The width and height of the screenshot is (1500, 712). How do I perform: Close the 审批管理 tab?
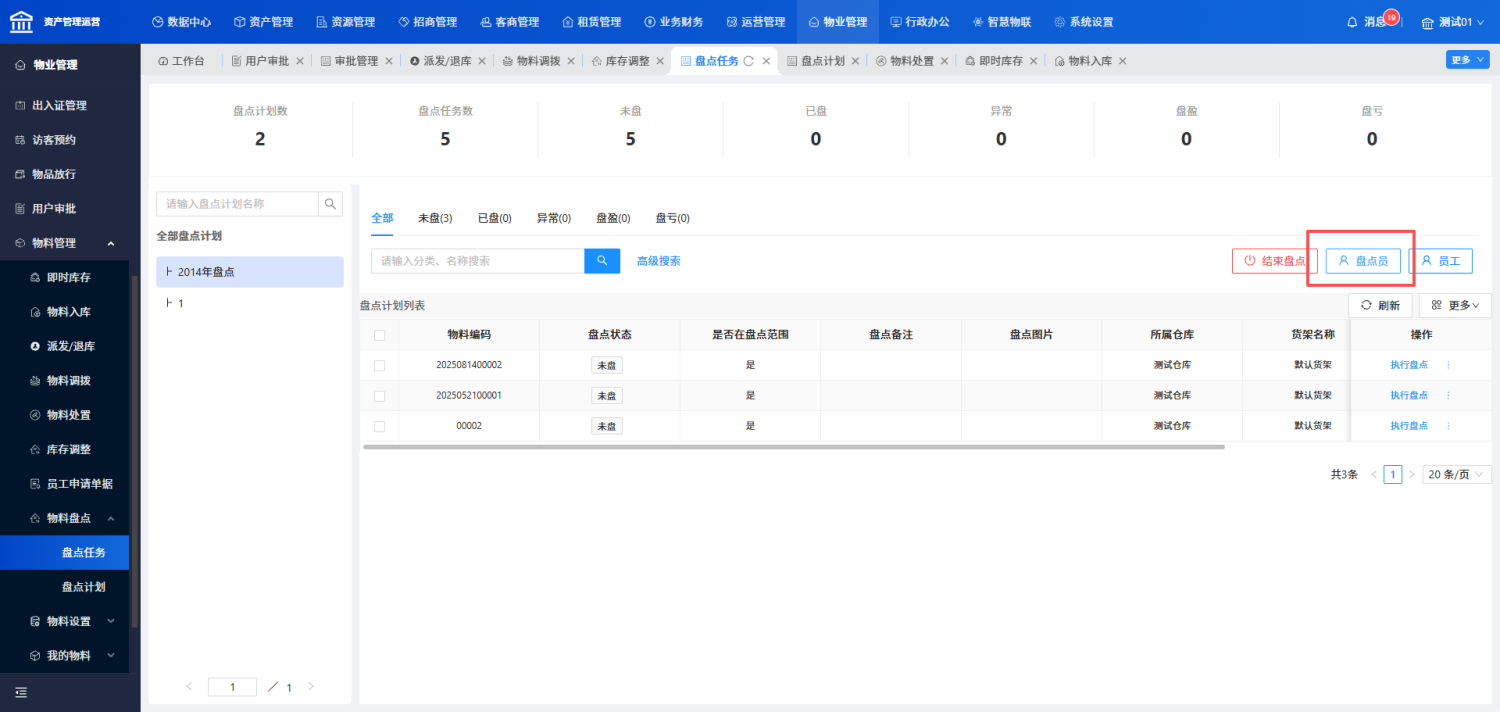389,61
